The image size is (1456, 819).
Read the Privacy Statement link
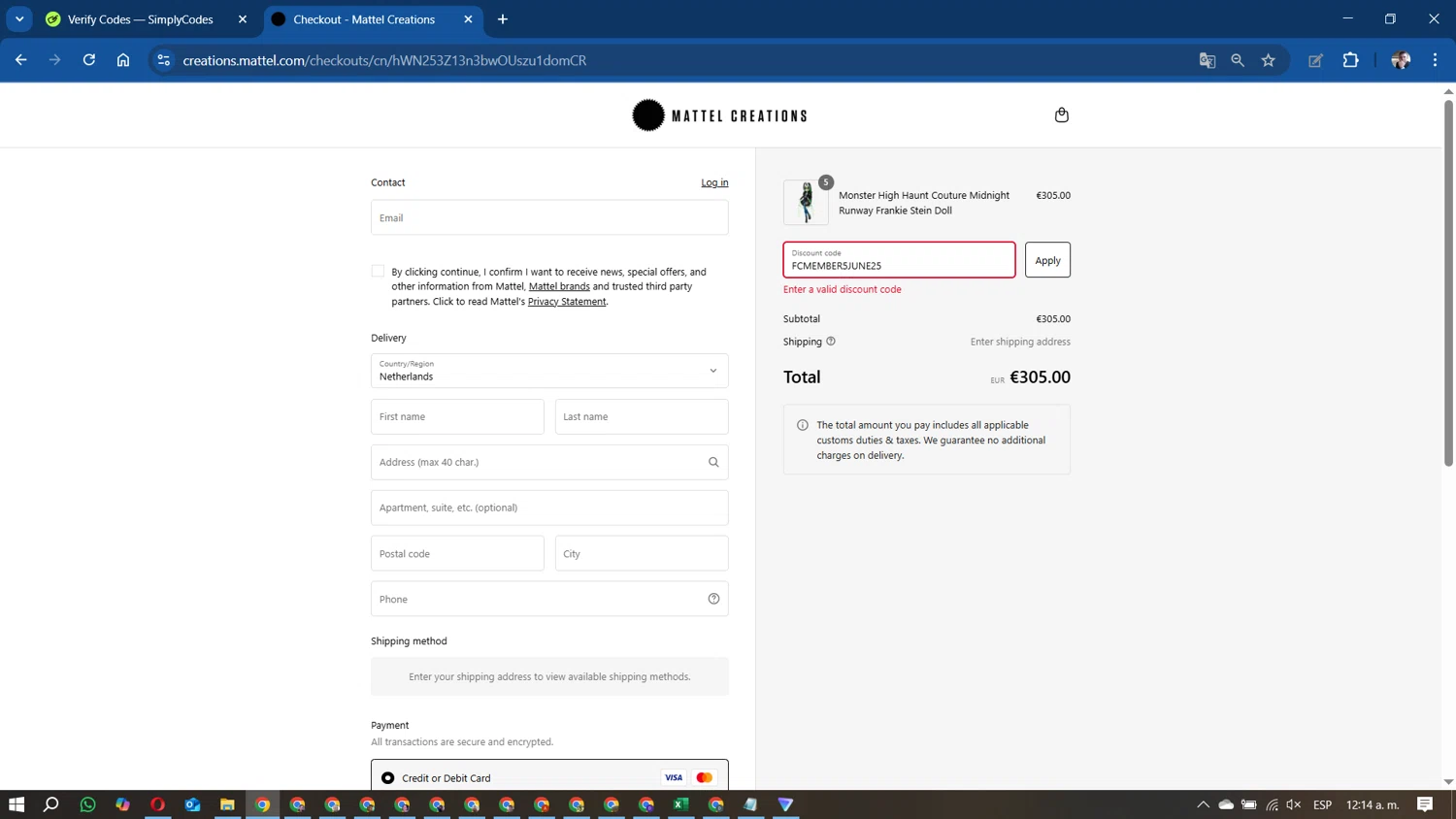567,302
